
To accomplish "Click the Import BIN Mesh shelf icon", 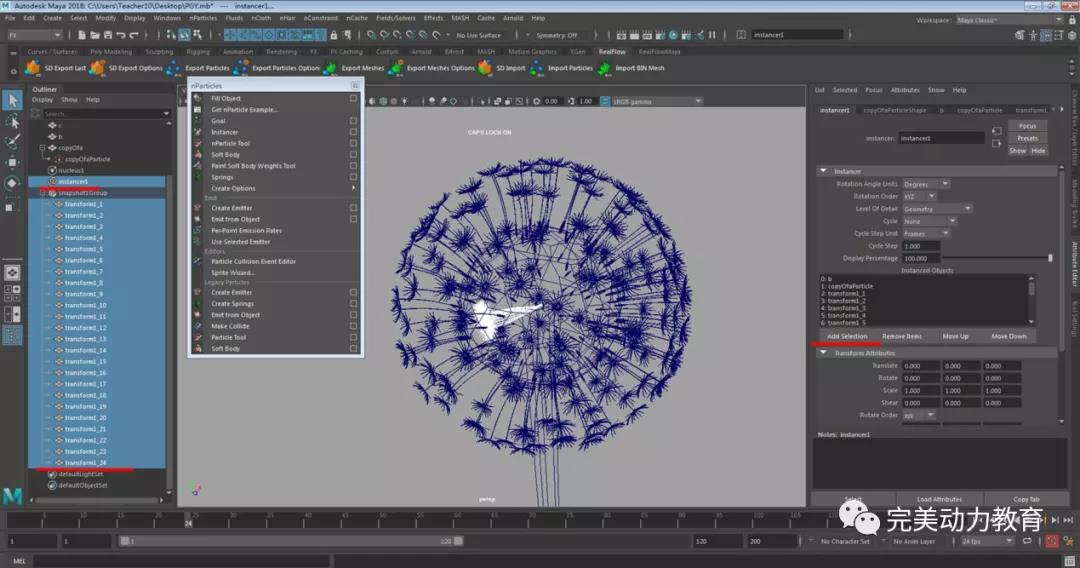I will click(x=604, y=68).
